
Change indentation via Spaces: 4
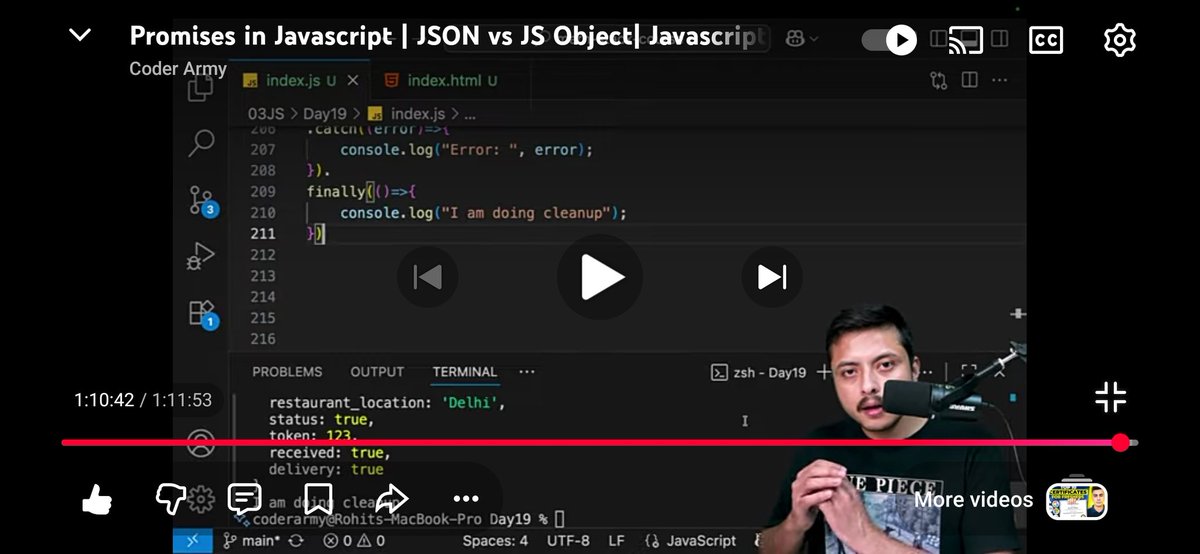495,540
